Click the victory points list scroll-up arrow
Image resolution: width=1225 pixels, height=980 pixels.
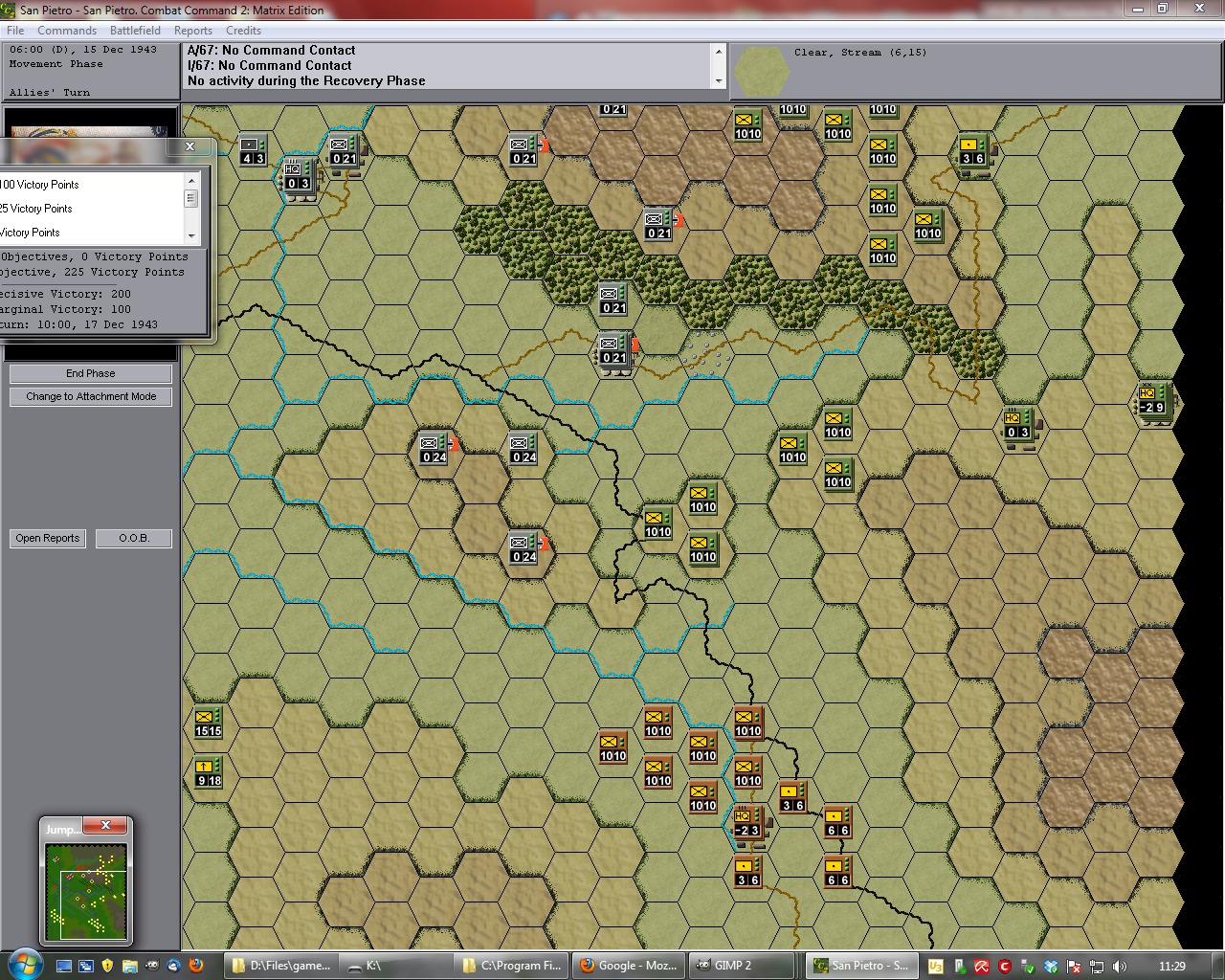191,180
